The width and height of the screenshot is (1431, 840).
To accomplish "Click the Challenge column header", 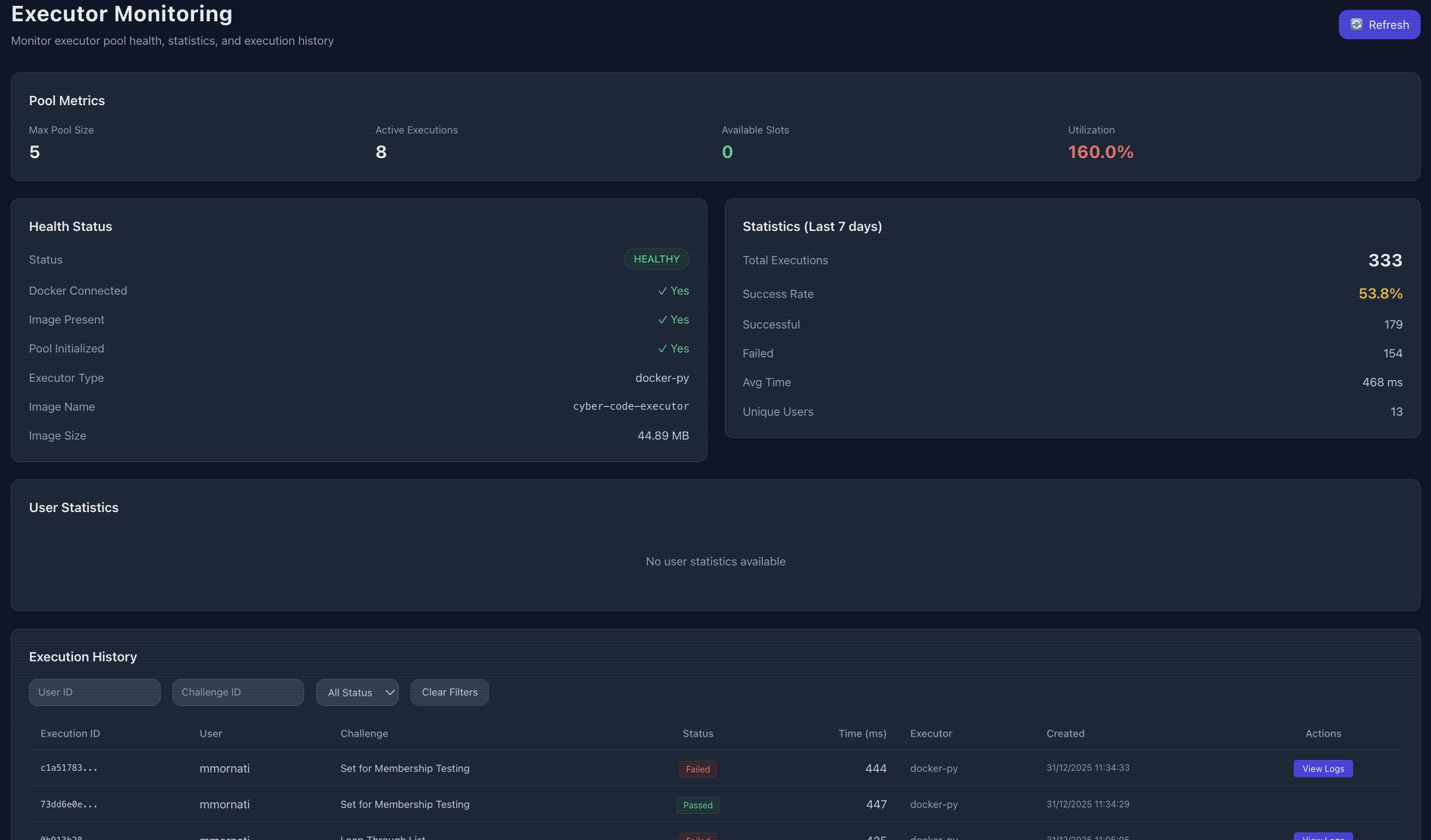I will pos(364,733).
